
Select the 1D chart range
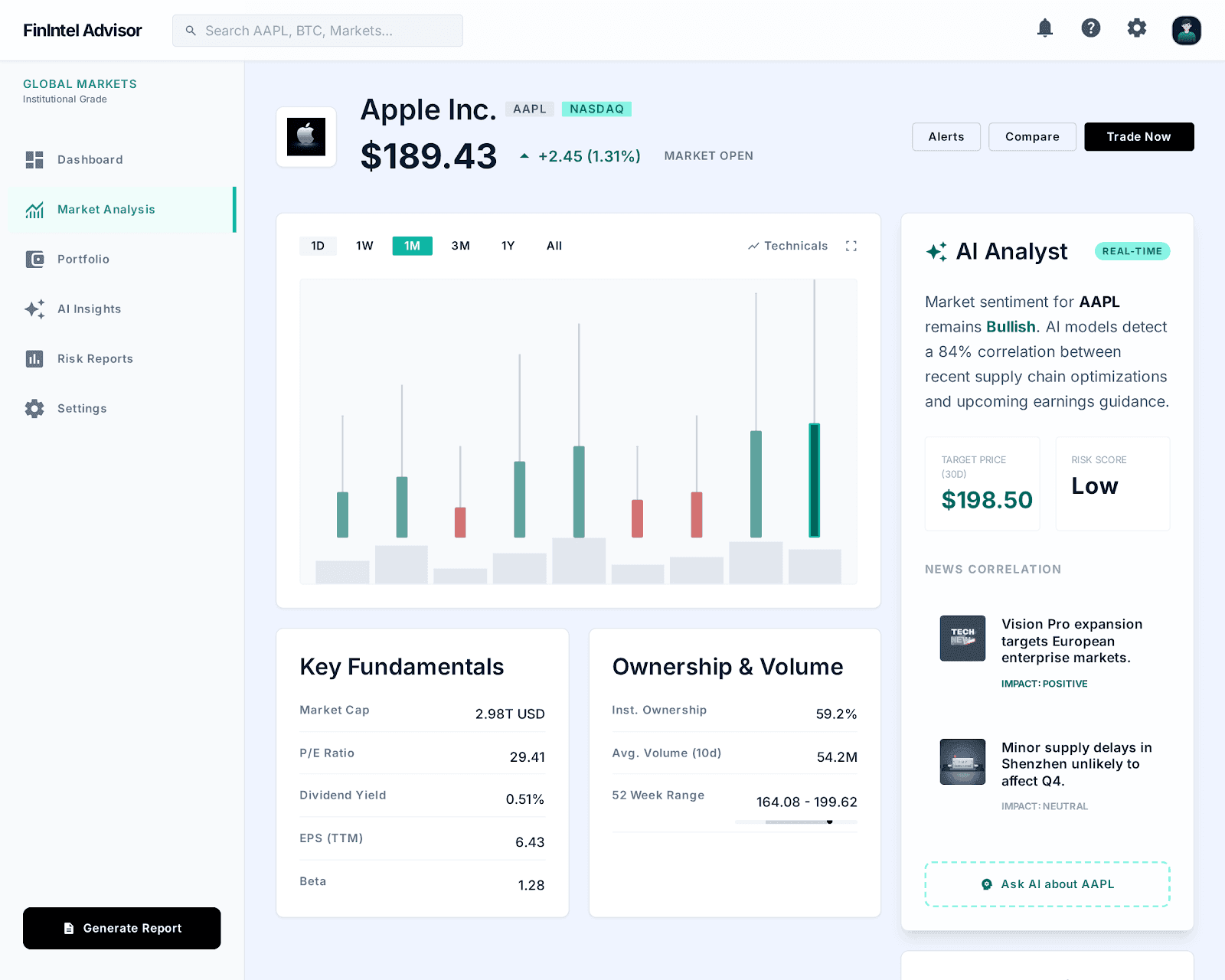click(x=318, y=246)
